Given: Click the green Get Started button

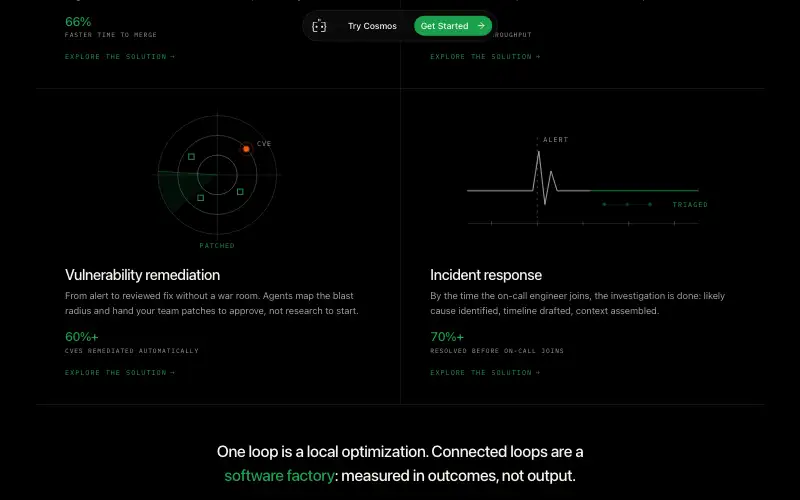Looking at the screenshot, I should (453, 26).
